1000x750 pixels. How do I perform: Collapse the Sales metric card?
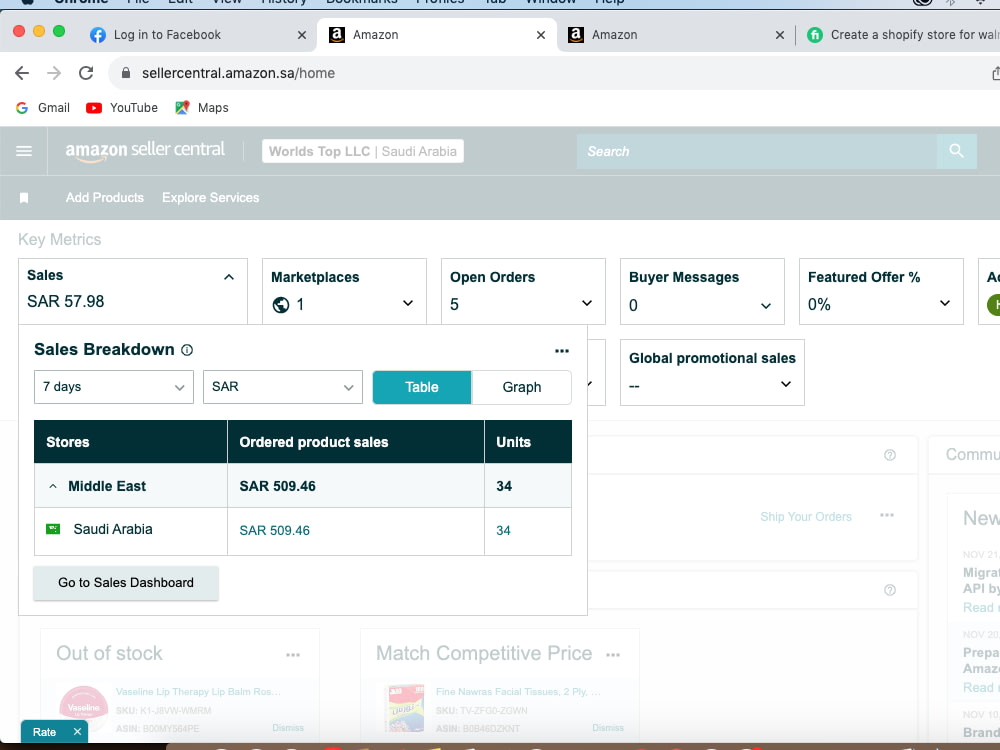pyautogui.click(x=229, y=277)
